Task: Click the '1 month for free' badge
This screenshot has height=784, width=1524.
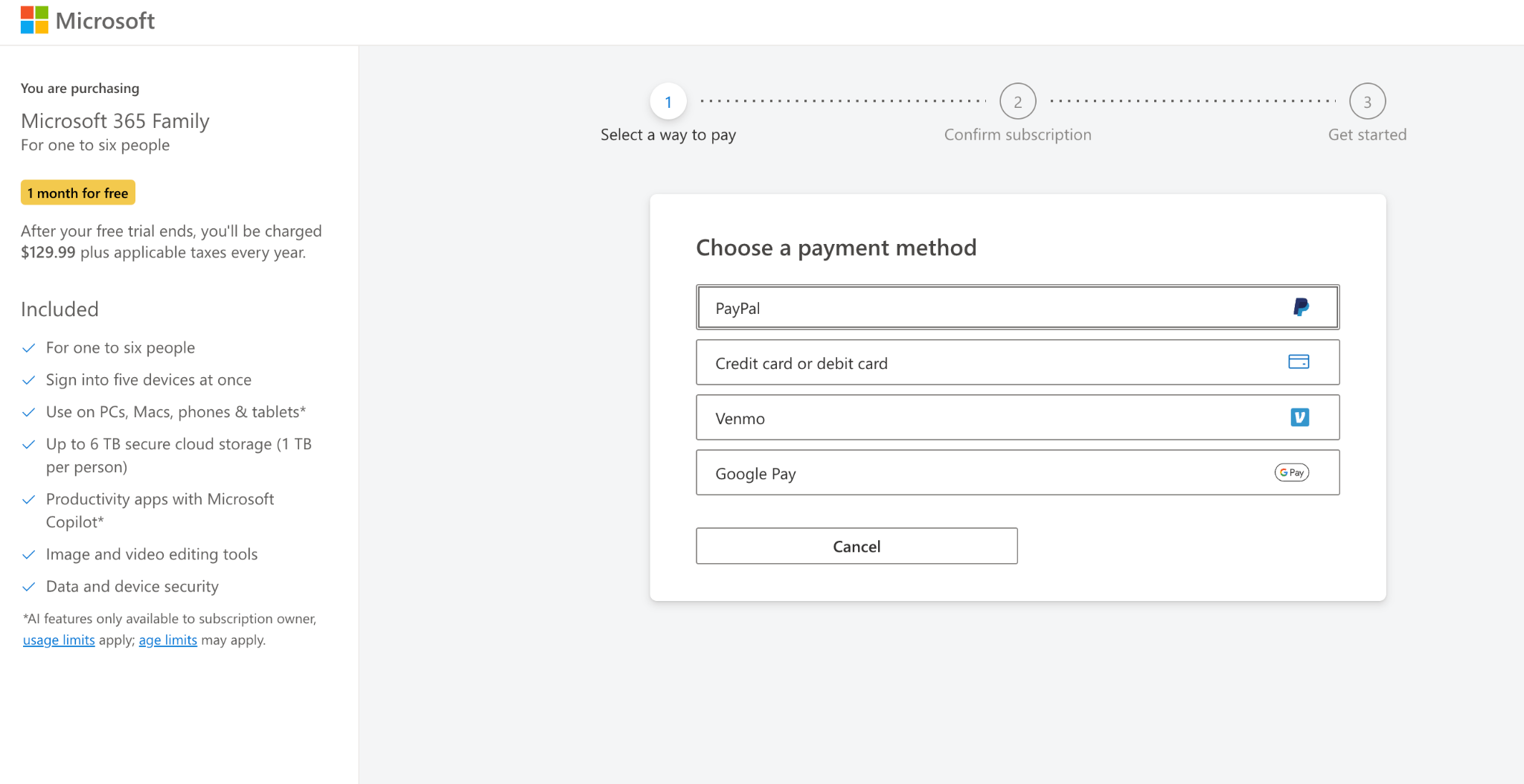Action: pos(78,193)
